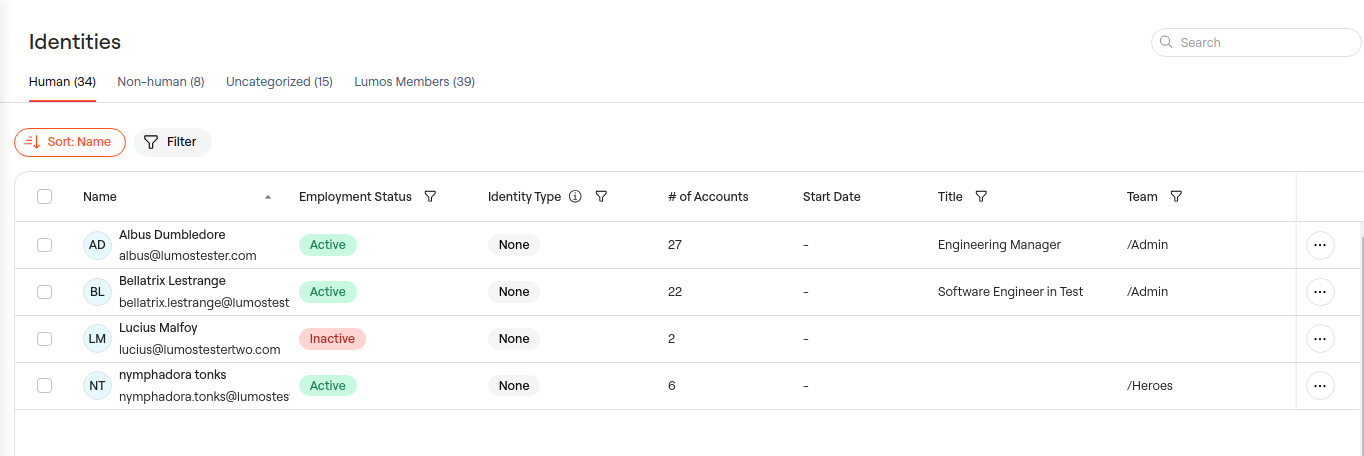Viewport: 1364px width, 456px height.
Task: Click the email albus@lumostester.com
Action: coord(188,256)
